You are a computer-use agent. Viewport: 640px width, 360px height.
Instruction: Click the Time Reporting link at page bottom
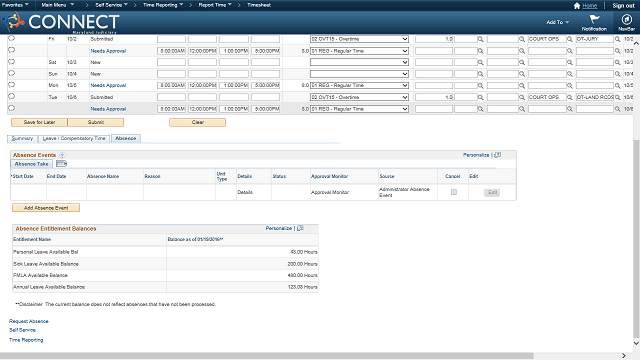[26, 340]
